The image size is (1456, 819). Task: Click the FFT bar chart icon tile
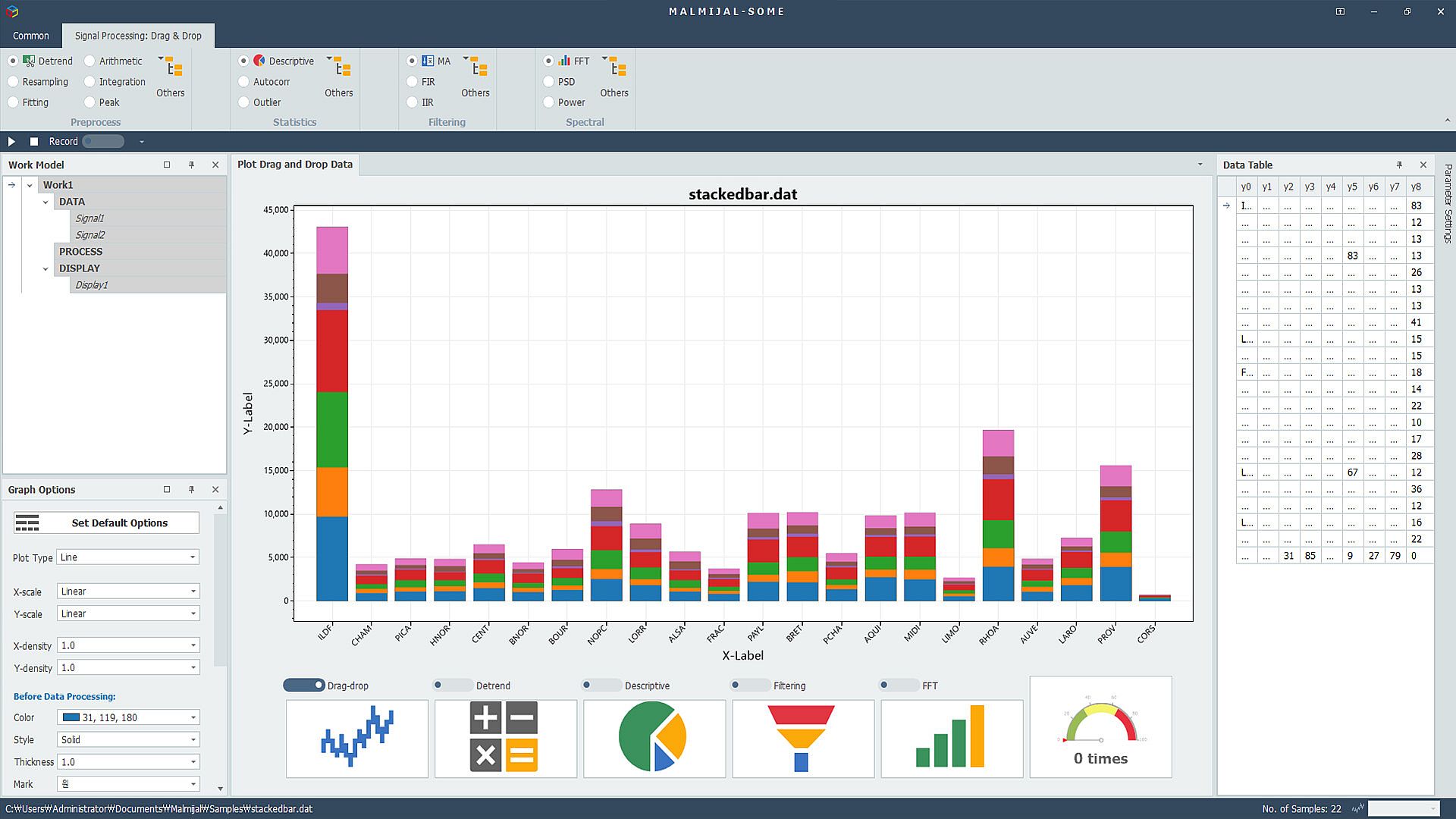tap(951, 738)
